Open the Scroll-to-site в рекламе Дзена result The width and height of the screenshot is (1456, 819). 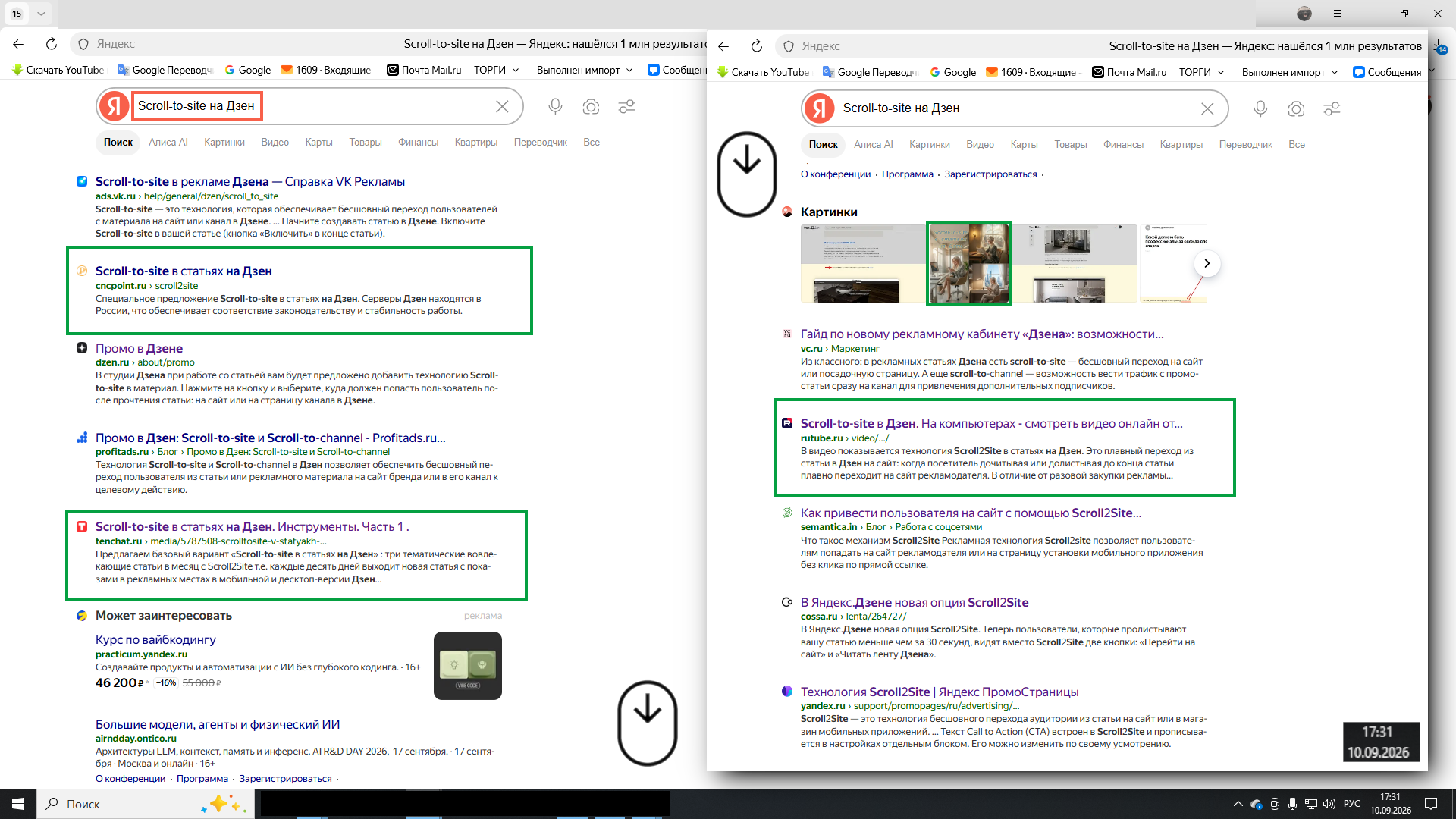click(x=250, y=182)
